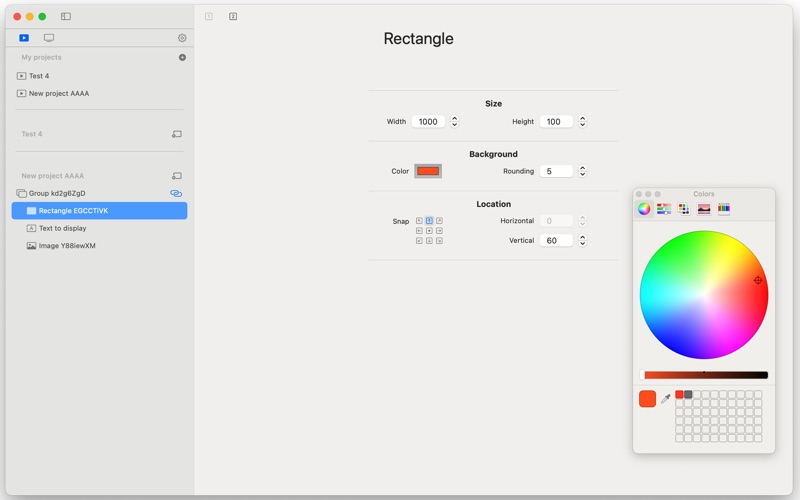The height and width of the screenshot is (500, 800).
Task: Click the Vertical input field
Action: [556, 240]
